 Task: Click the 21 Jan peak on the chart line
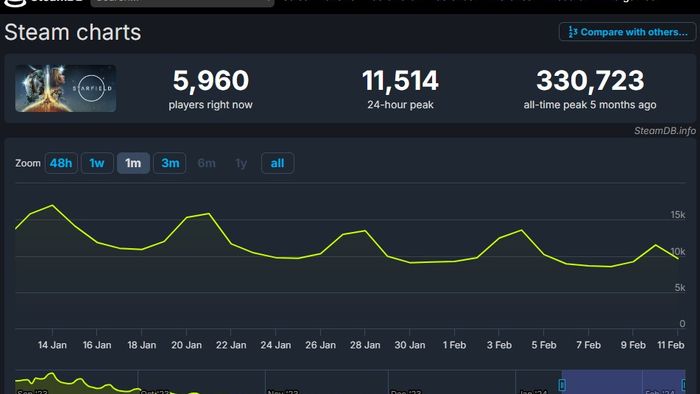click(x=209, y=214)
